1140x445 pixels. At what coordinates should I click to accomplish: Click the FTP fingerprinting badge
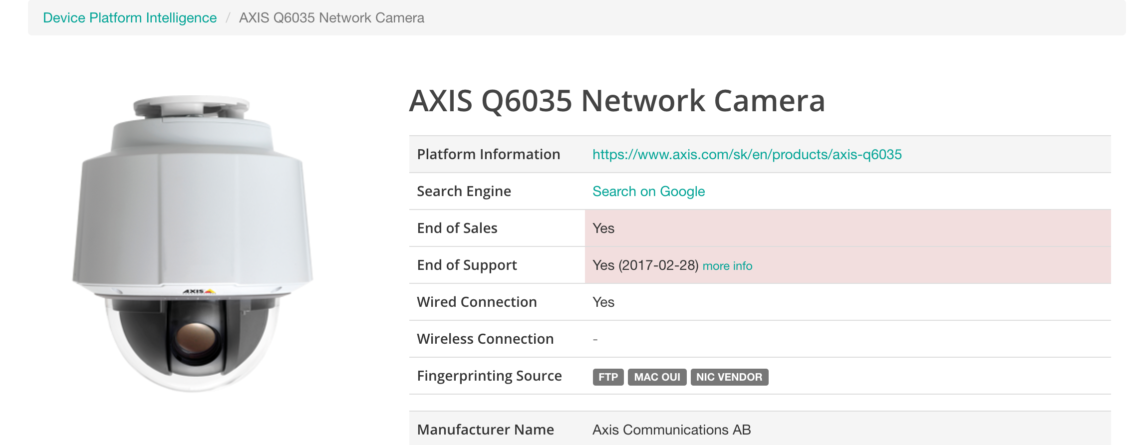(608, 377)
